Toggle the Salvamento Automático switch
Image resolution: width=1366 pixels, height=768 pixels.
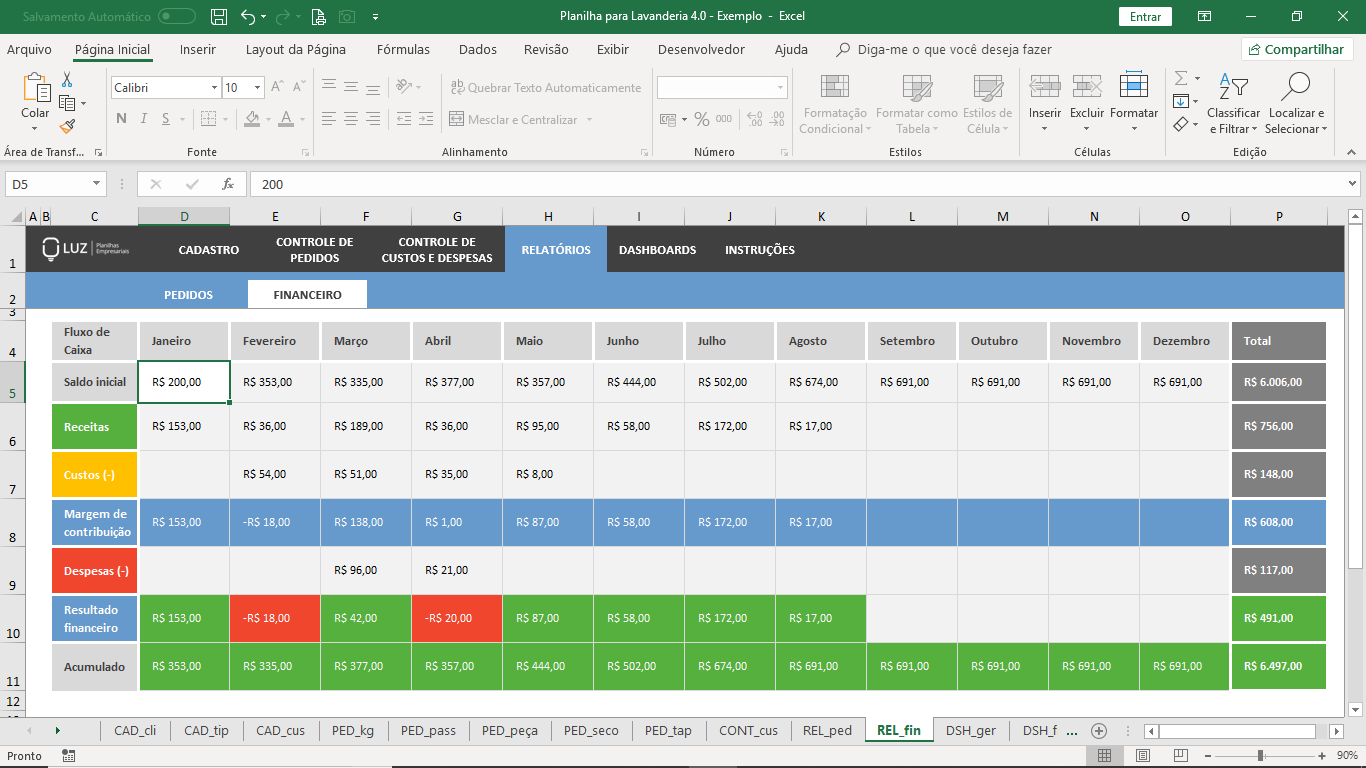177,16
